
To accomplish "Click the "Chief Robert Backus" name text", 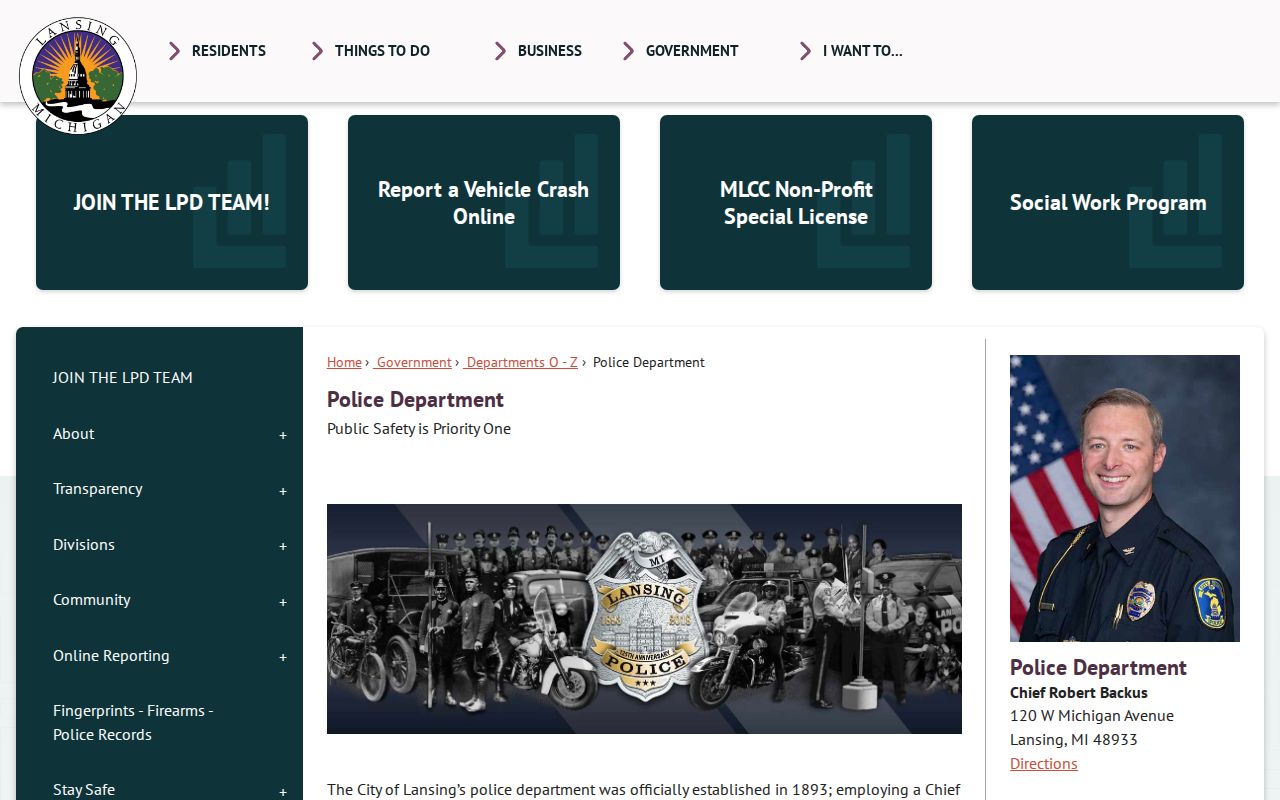I will 1079,693.
